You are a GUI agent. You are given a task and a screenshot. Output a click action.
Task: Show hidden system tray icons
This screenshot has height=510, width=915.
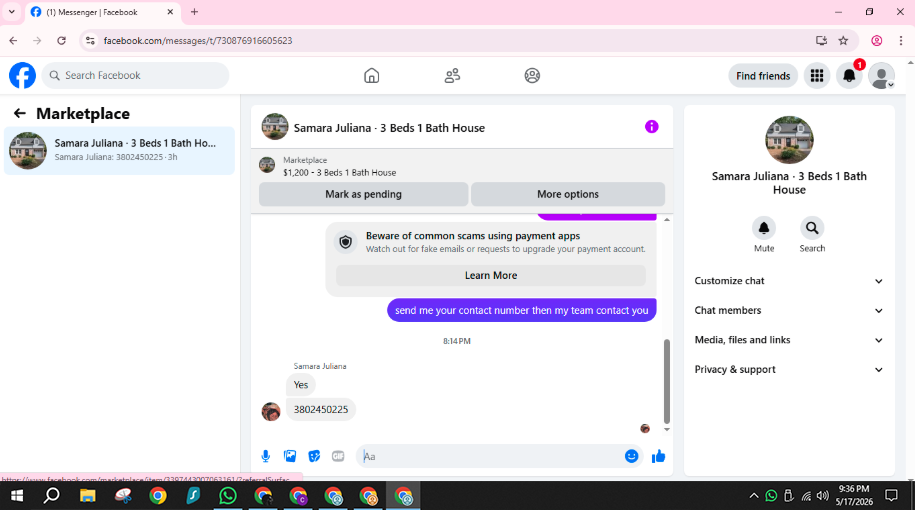click(754, 496)
